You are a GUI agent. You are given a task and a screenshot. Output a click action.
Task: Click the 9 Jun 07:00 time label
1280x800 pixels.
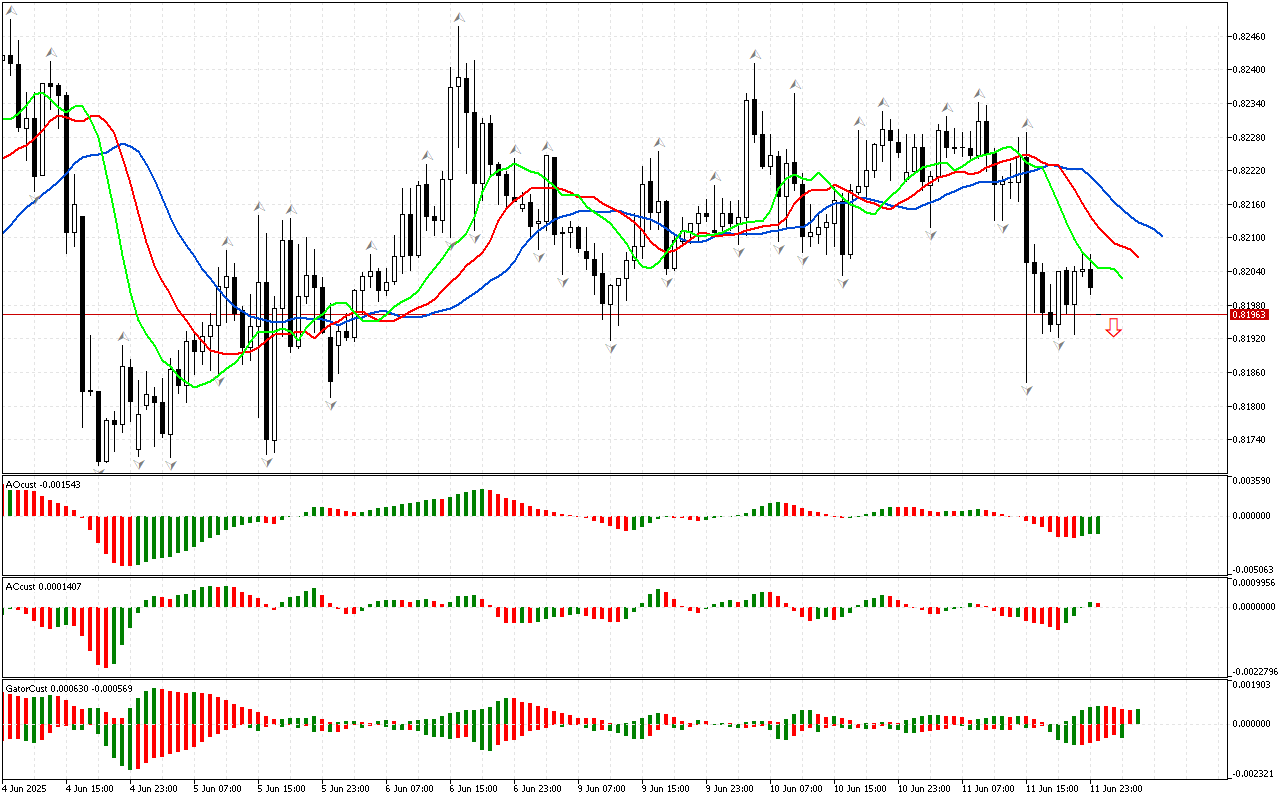[x=602, y=789]
